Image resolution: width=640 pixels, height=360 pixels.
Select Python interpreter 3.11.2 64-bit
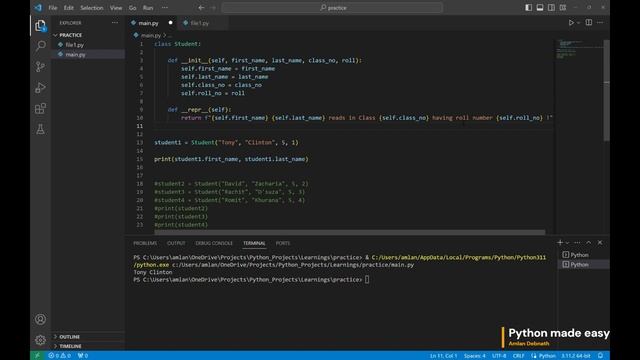pos(576,356)
